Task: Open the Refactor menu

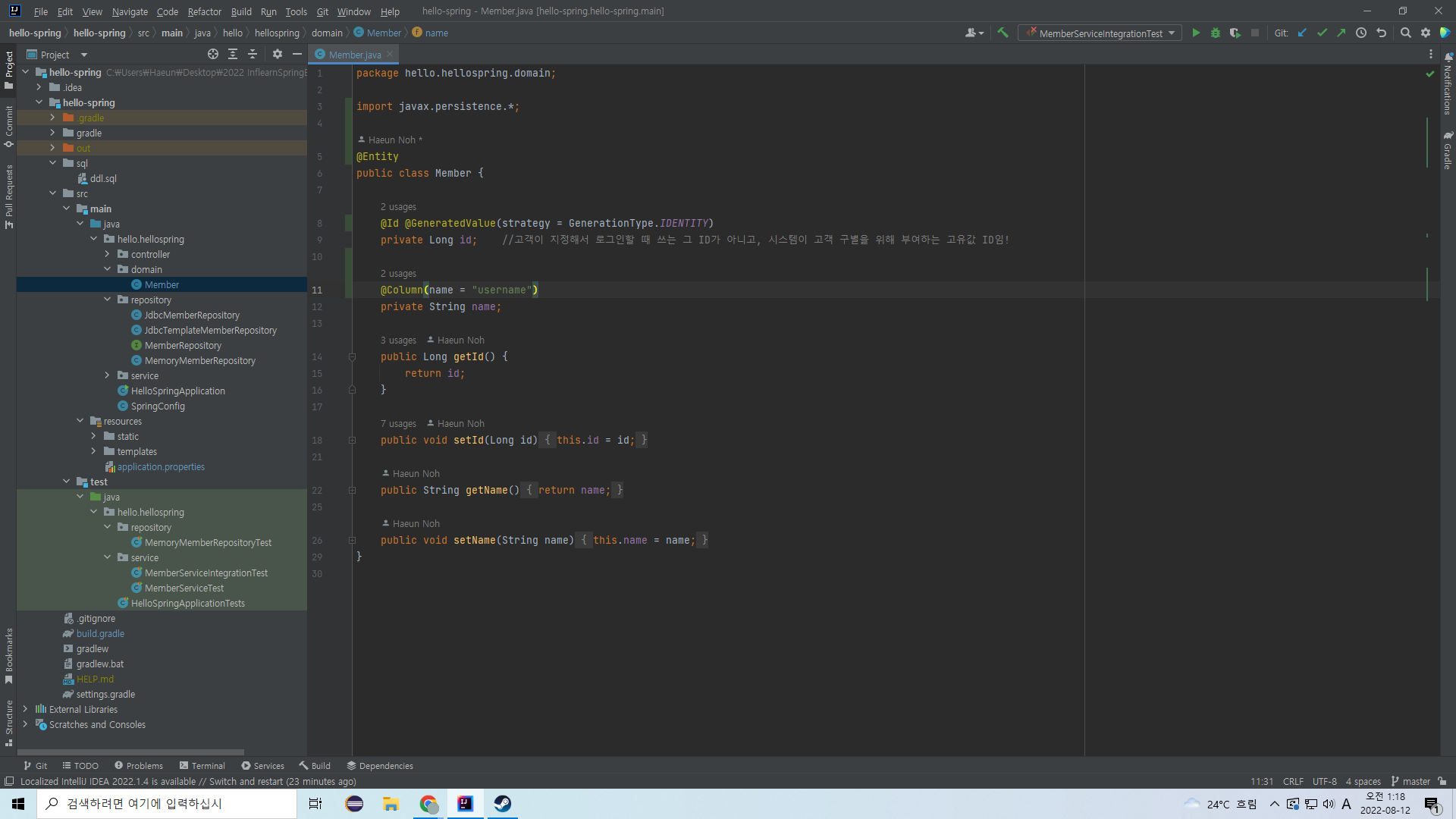Action: pyautogui.click(x=205, y=11)
